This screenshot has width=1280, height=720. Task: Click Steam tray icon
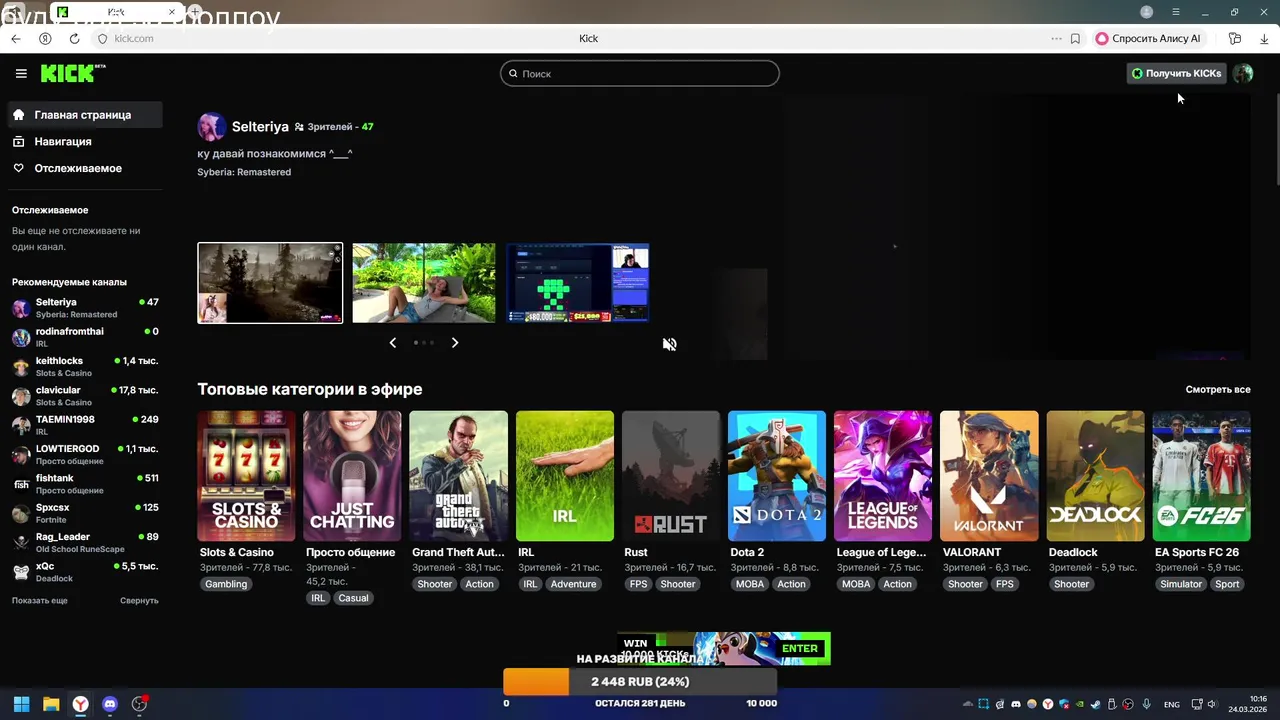(1096, 704)
